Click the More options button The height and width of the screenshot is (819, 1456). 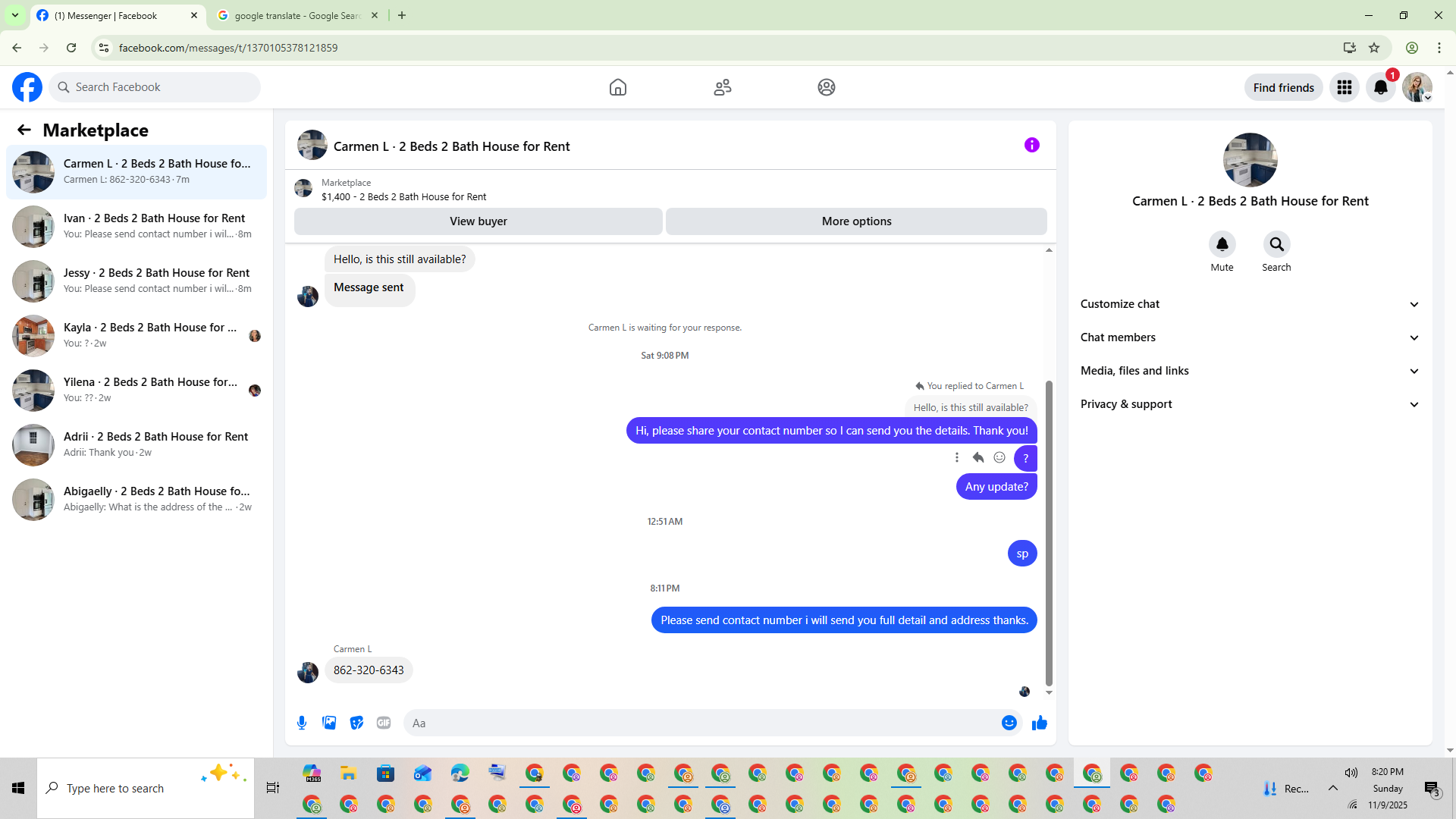pyautogui.click(x=857, y=221)
